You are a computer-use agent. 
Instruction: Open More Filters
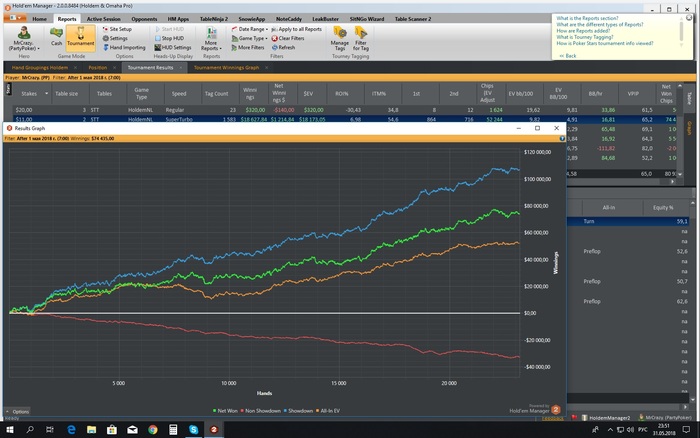pos(248,47)
